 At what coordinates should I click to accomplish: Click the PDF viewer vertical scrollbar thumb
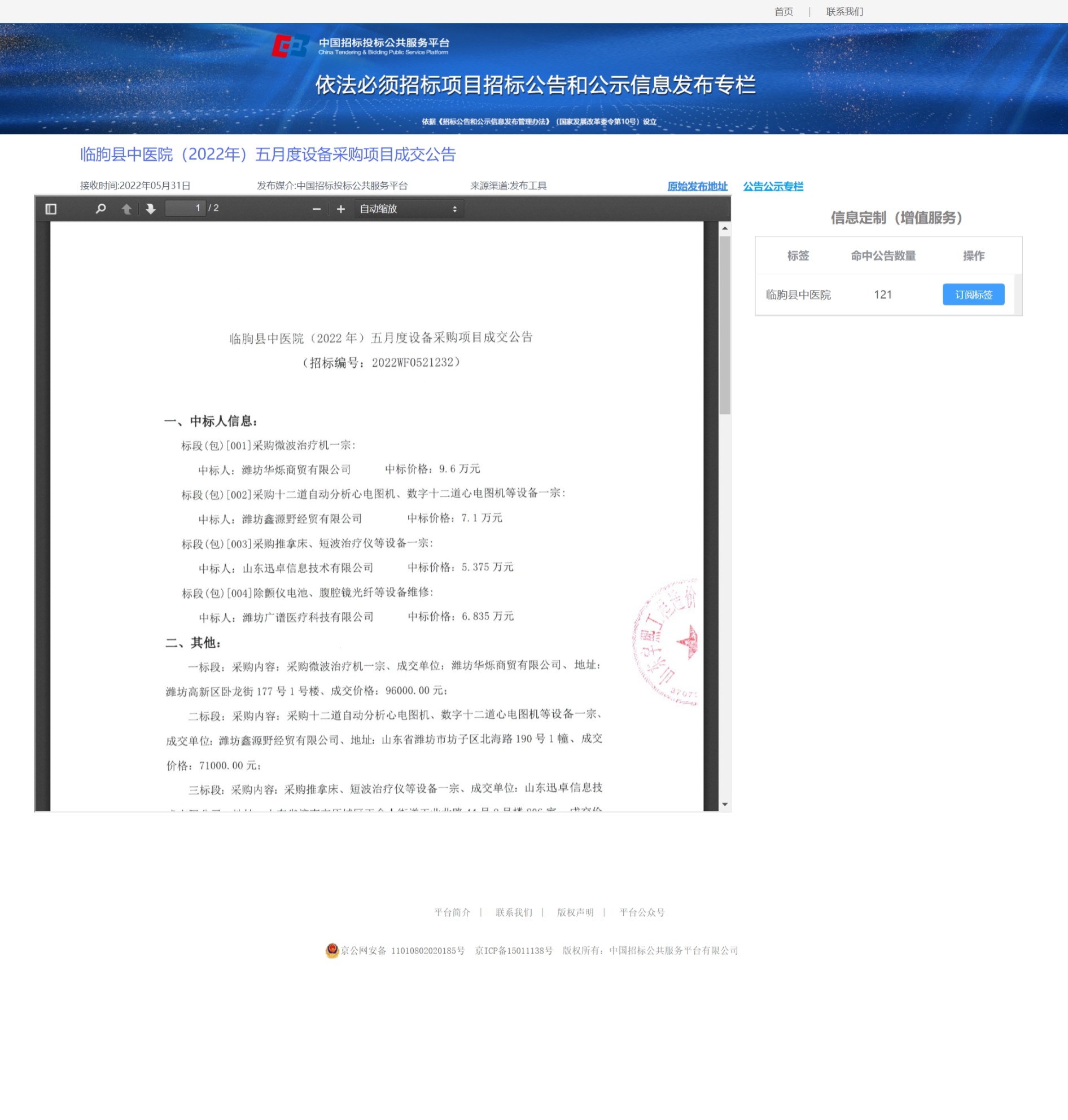(x=725, y=325)
